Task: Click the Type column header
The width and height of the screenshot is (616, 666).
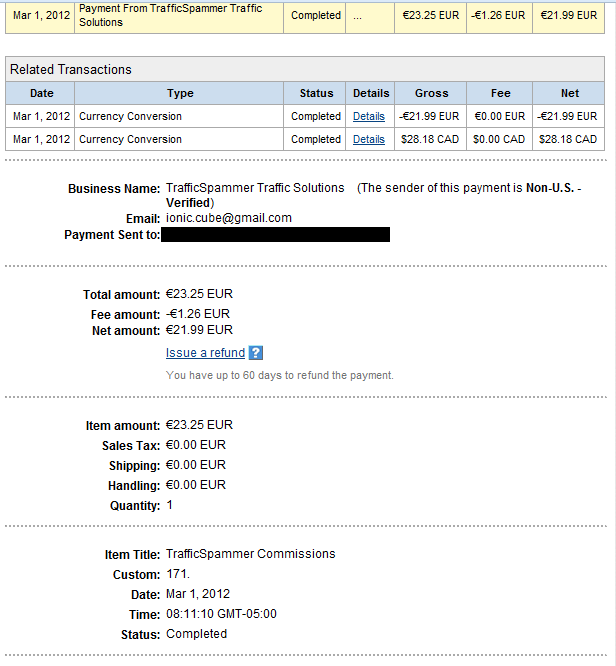Action: (x=180, y=93)
